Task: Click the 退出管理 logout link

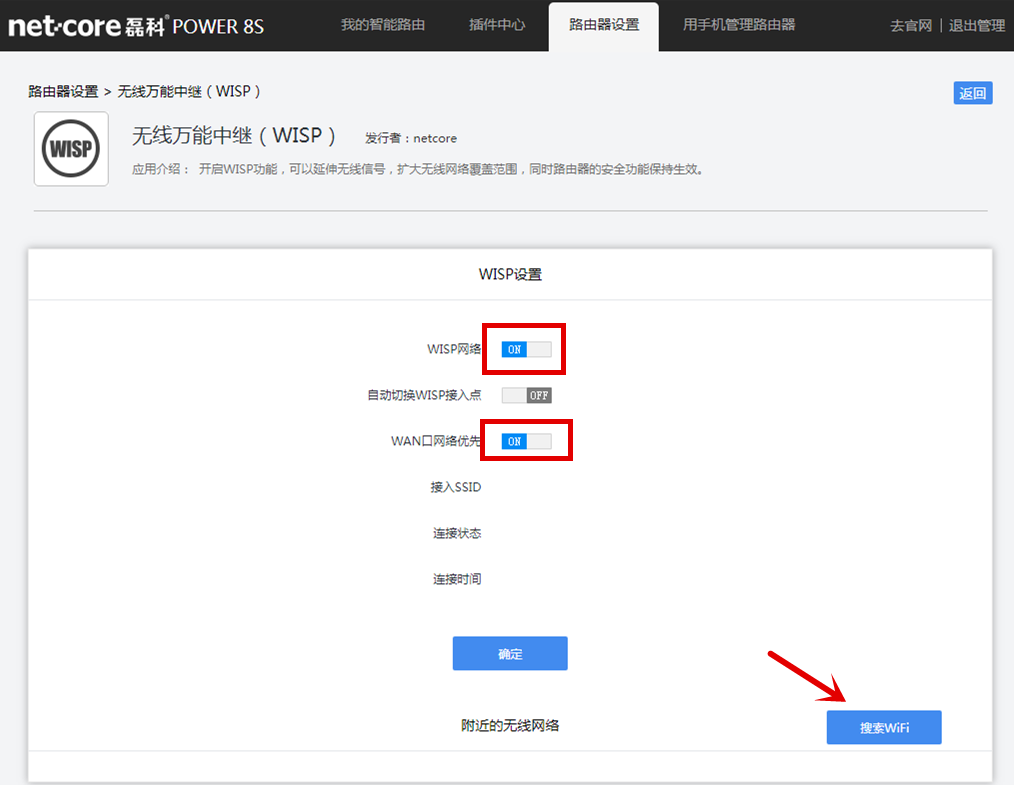Action: [x=976, y=26]
